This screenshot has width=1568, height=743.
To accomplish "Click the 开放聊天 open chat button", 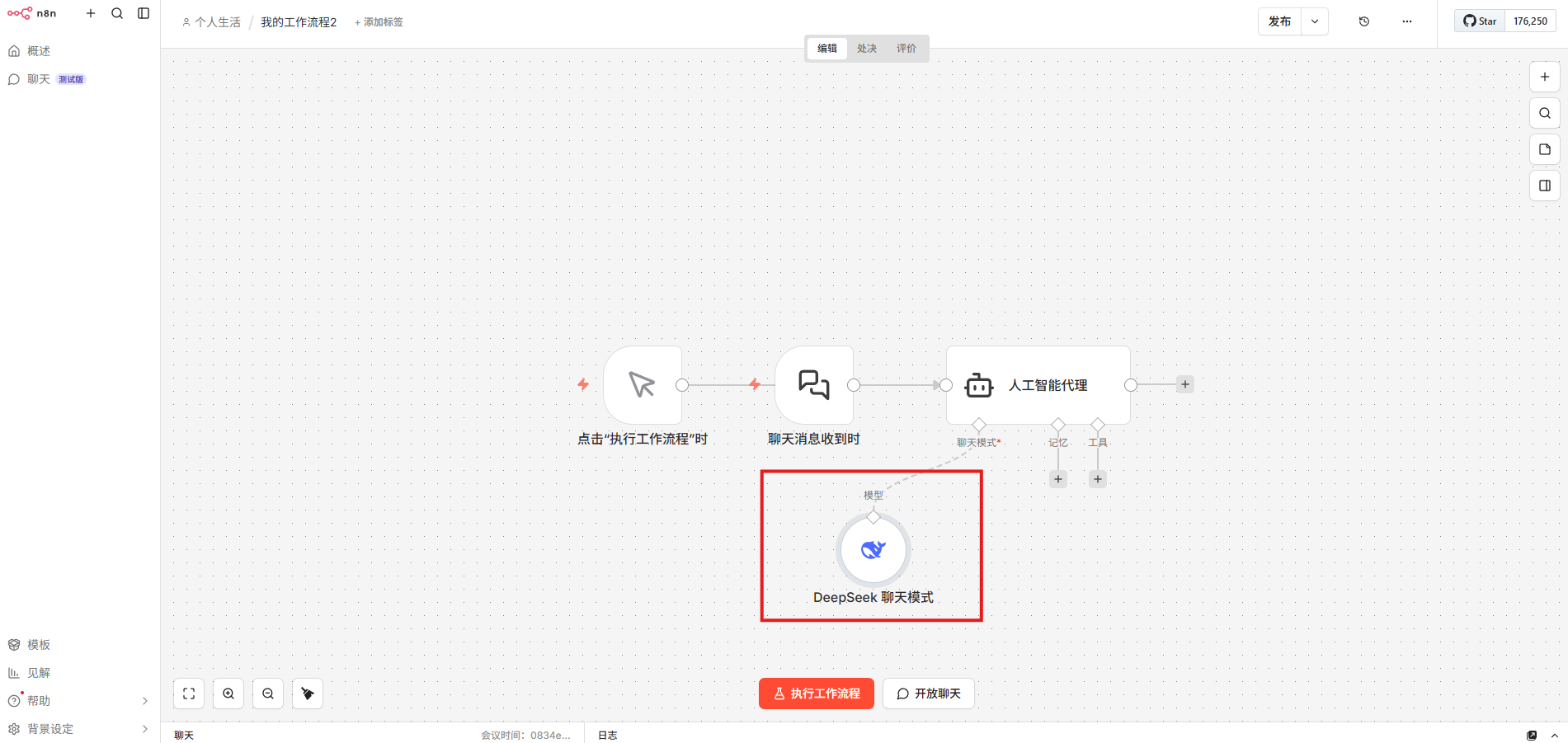I will click(x=928, y=694).
